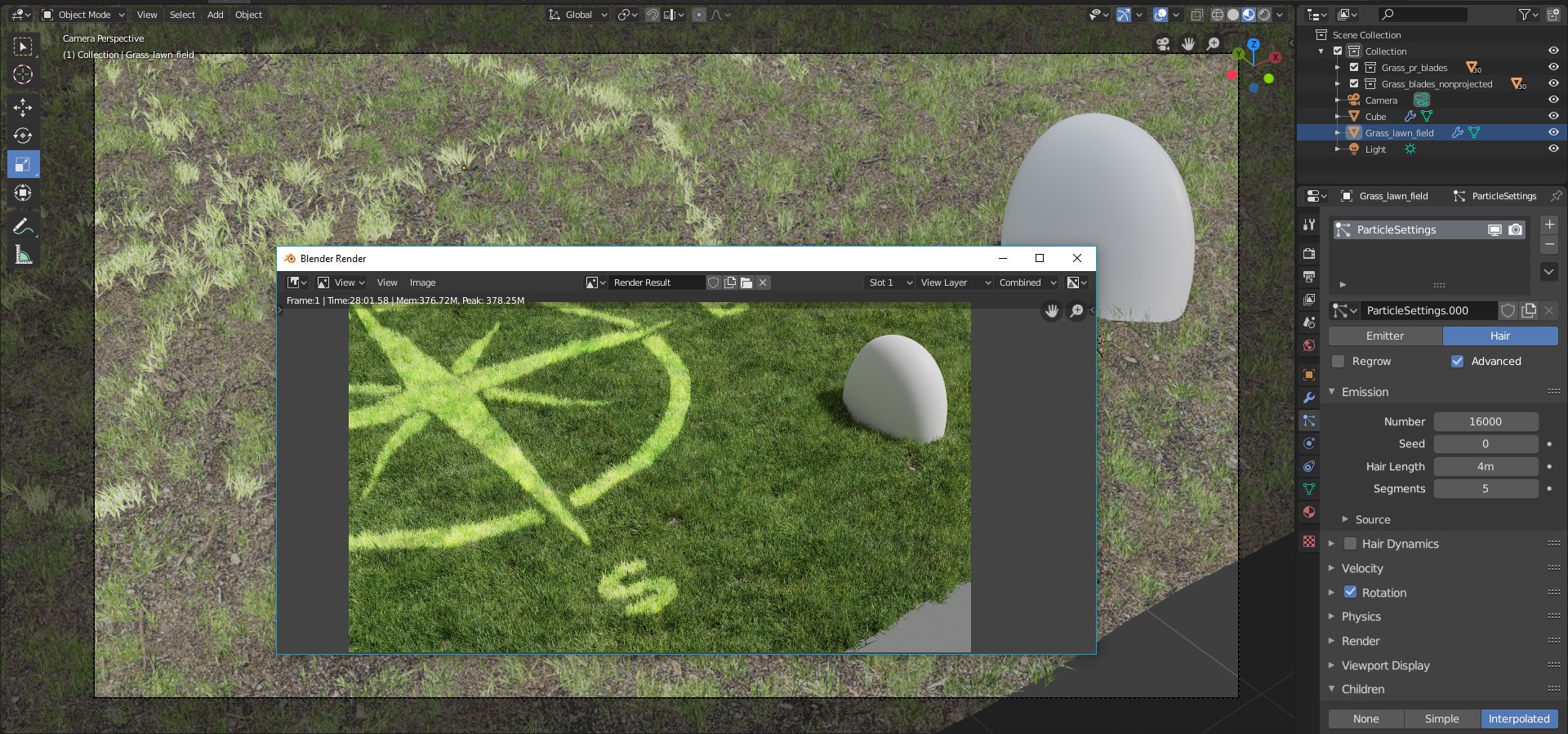
Task: Open the Object properties tab
Action: (x=1309, y=375)
